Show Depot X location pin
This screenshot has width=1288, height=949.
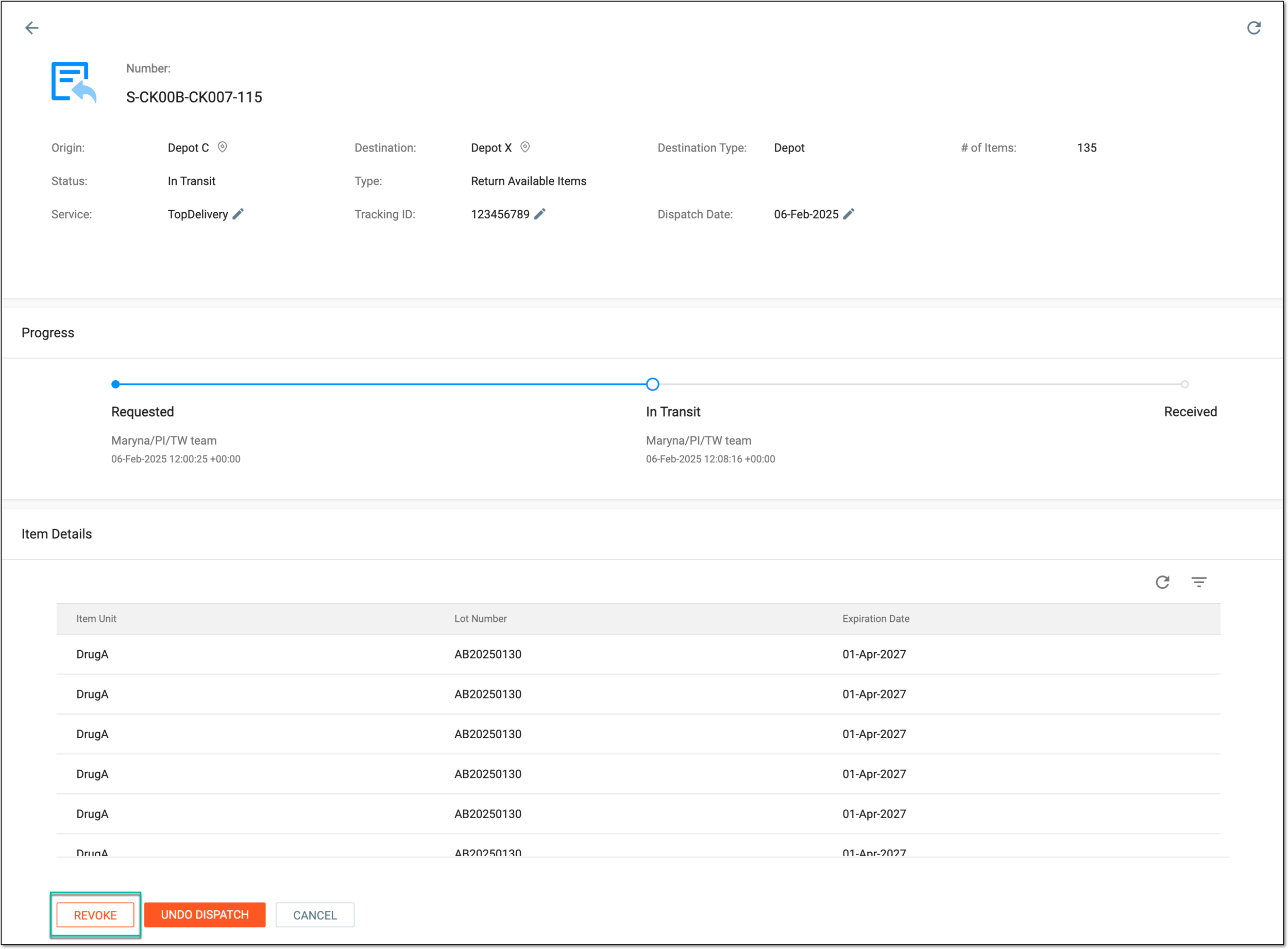pyautogui.click(x=524, y=147)
